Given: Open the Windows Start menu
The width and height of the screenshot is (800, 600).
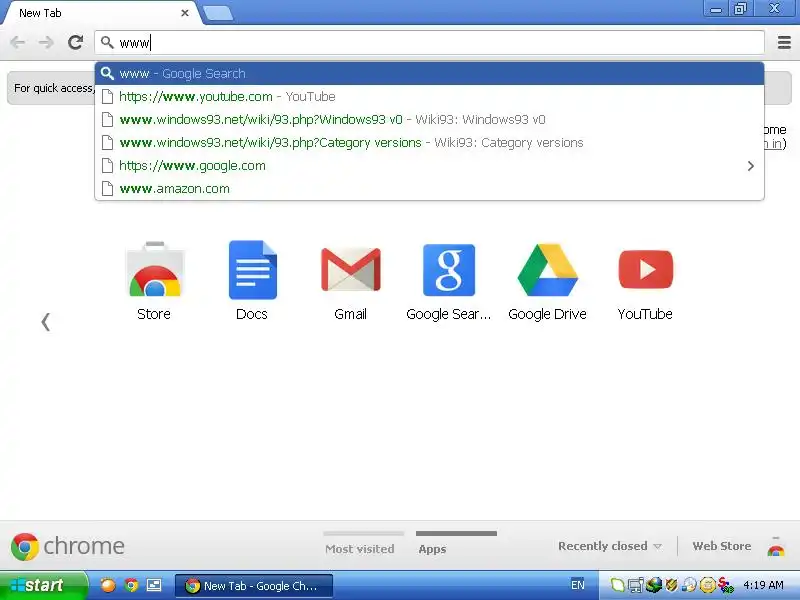Looking at the screenshot, I should pyautogui.click(x=43, y=585).
